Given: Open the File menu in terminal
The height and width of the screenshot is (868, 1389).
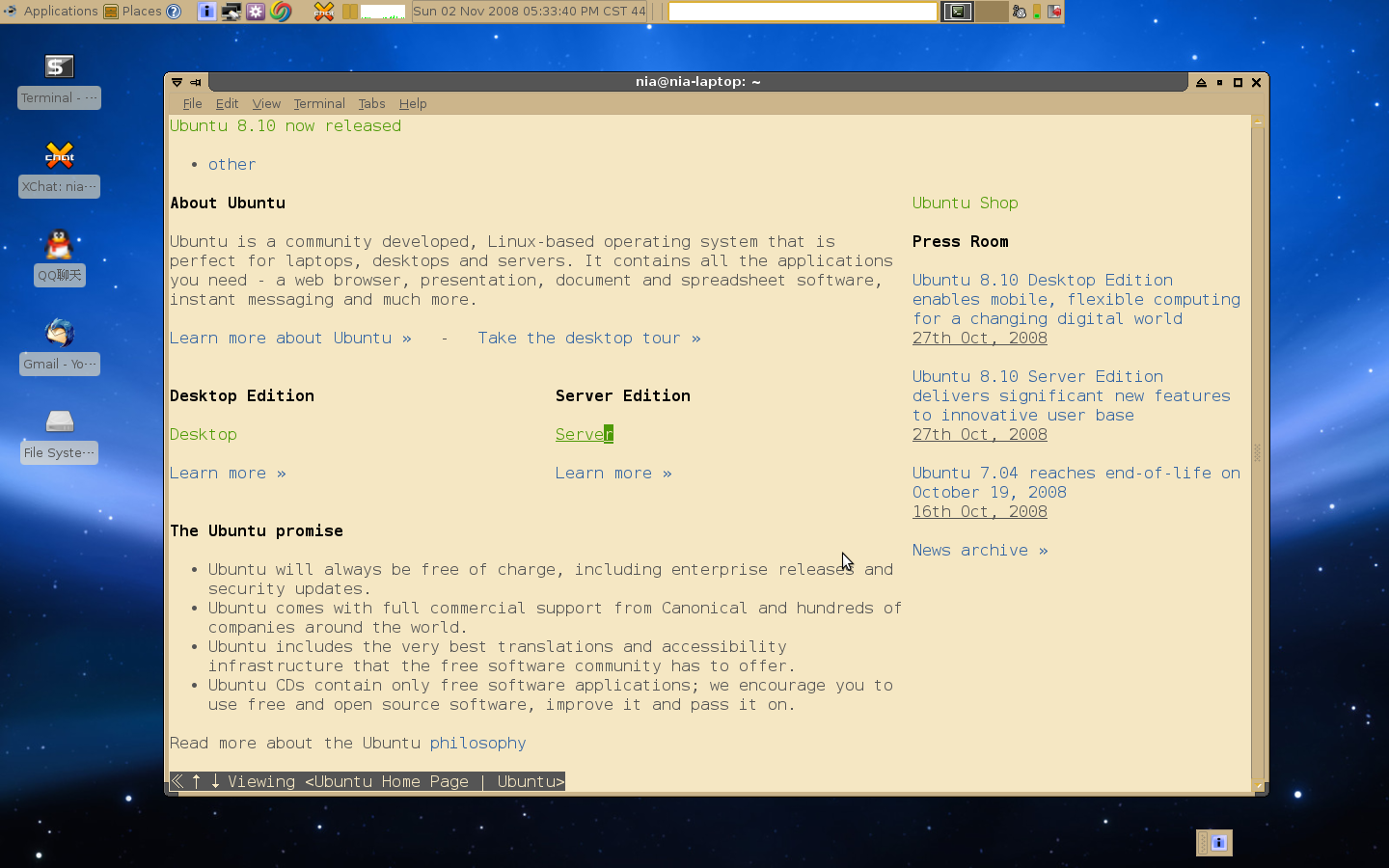Looking at the screenshot, I should click(x=192, y=103).
